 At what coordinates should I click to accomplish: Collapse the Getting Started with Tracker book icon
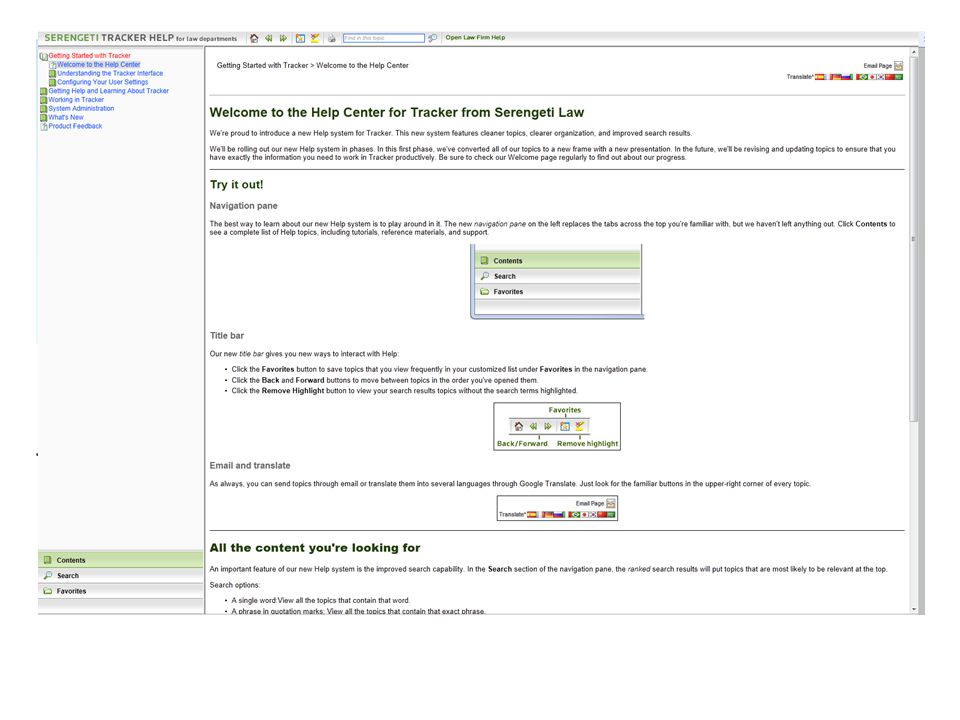click(x=43, y=56)
